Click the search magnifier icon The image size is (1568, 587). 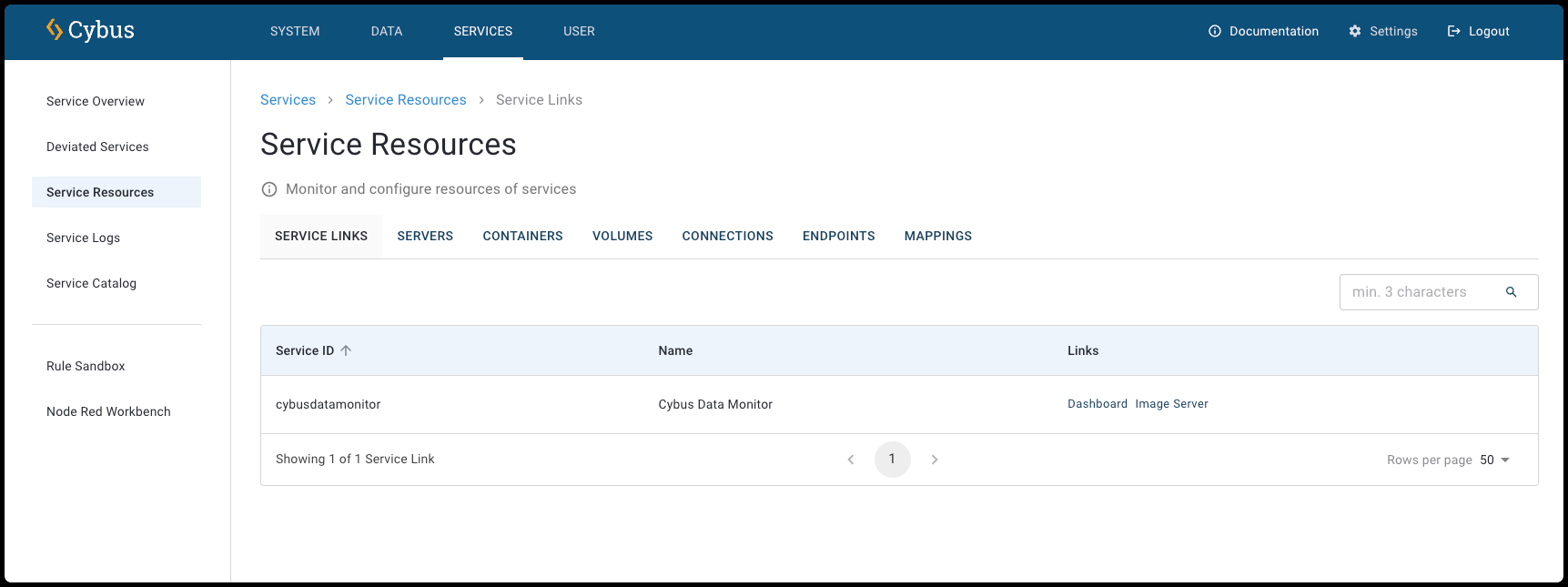pyautogui.click(x=1511, y=292)
